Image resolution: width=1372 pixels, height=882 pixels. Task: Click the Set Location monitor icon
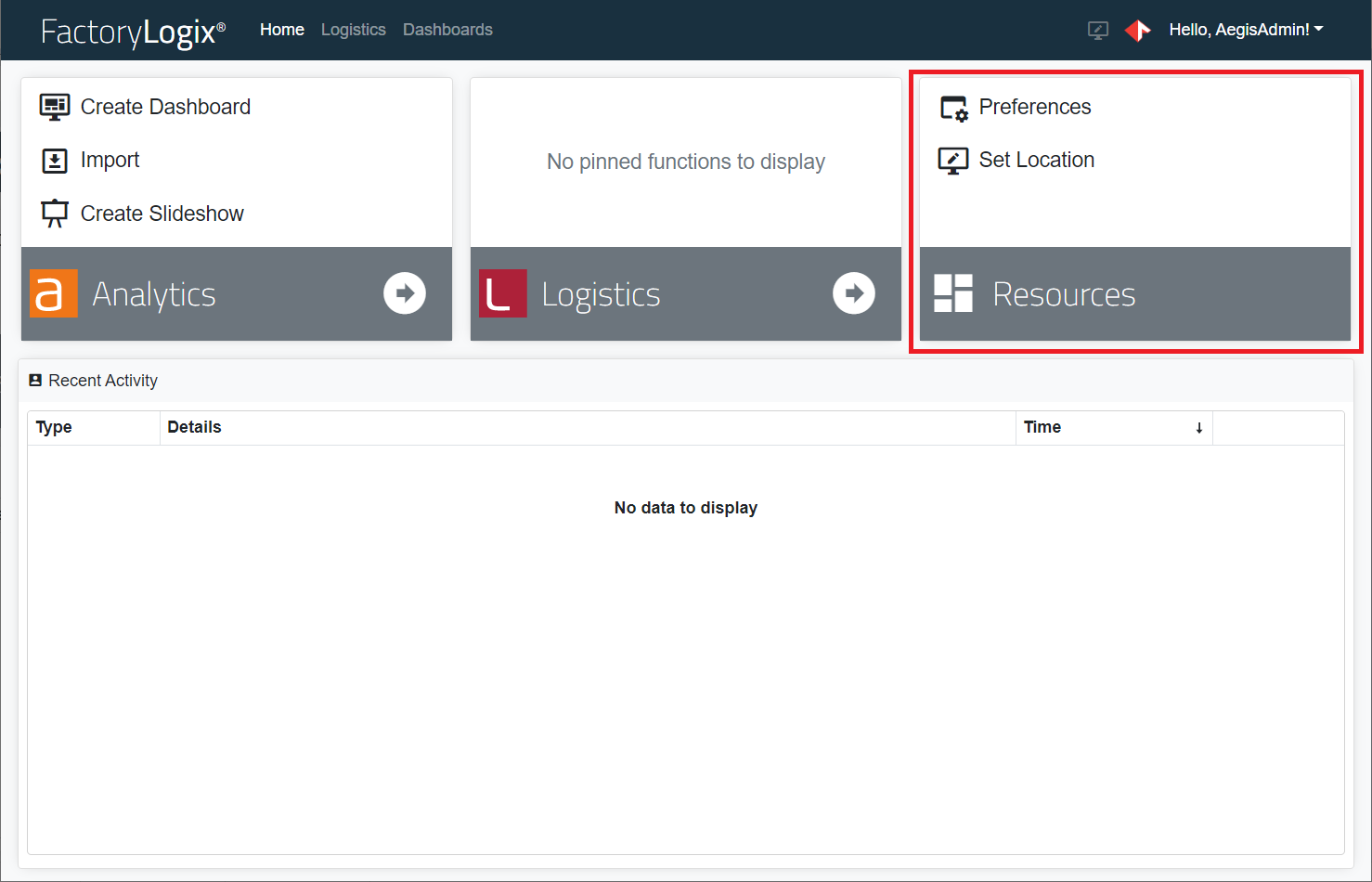point(953,161)
